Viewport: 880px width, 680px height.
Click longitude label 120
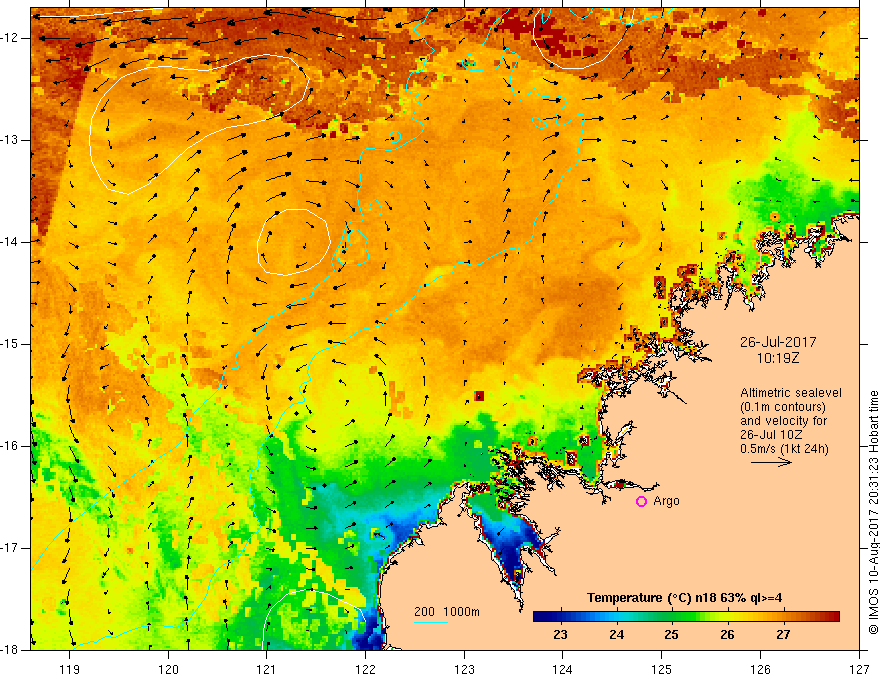pyautogui.click(x=168, y=669)
